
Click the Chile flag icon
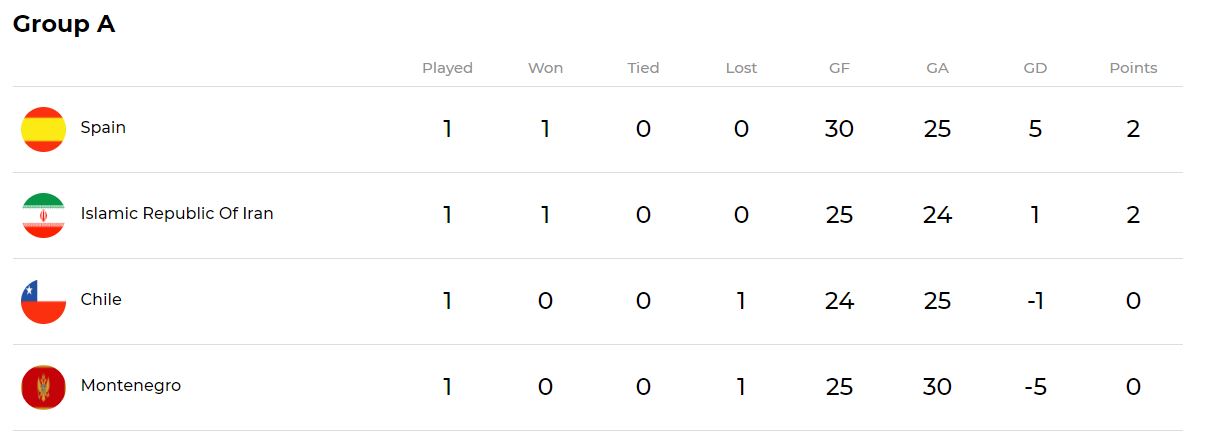[x=43, y=301]
